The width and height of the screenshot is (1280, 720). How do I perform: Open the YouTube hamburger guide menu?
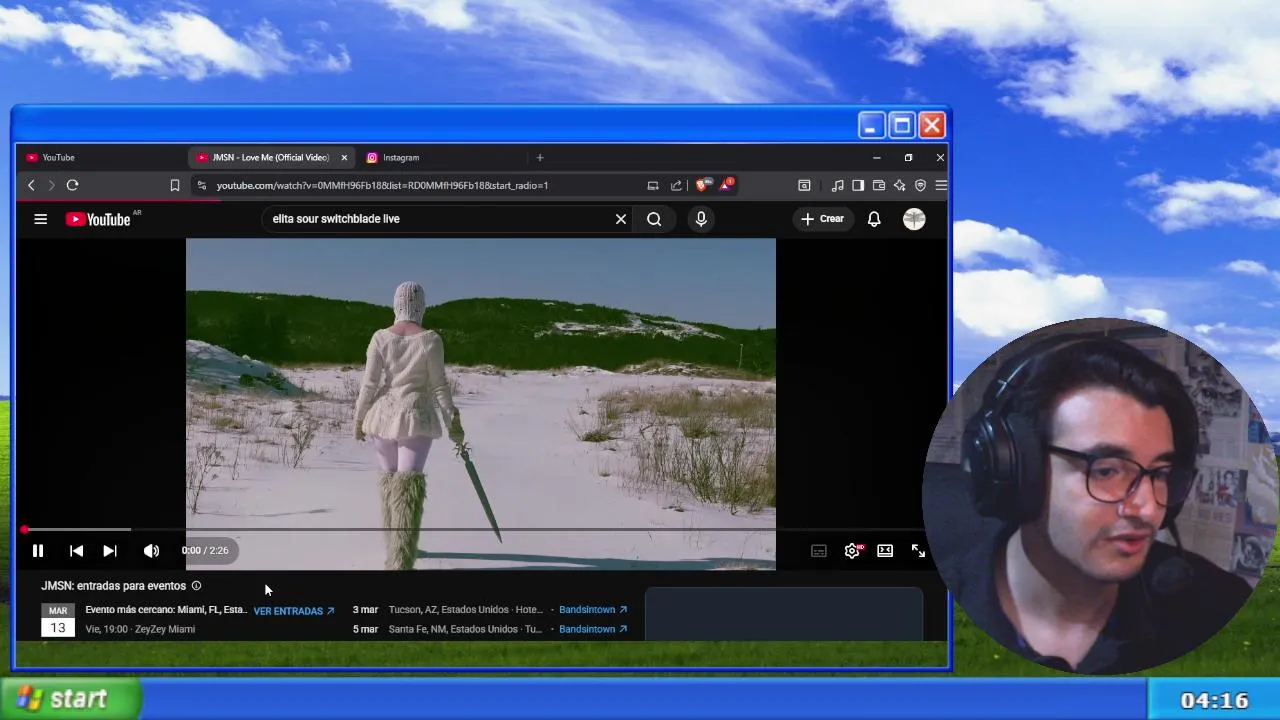pos(41,219)
